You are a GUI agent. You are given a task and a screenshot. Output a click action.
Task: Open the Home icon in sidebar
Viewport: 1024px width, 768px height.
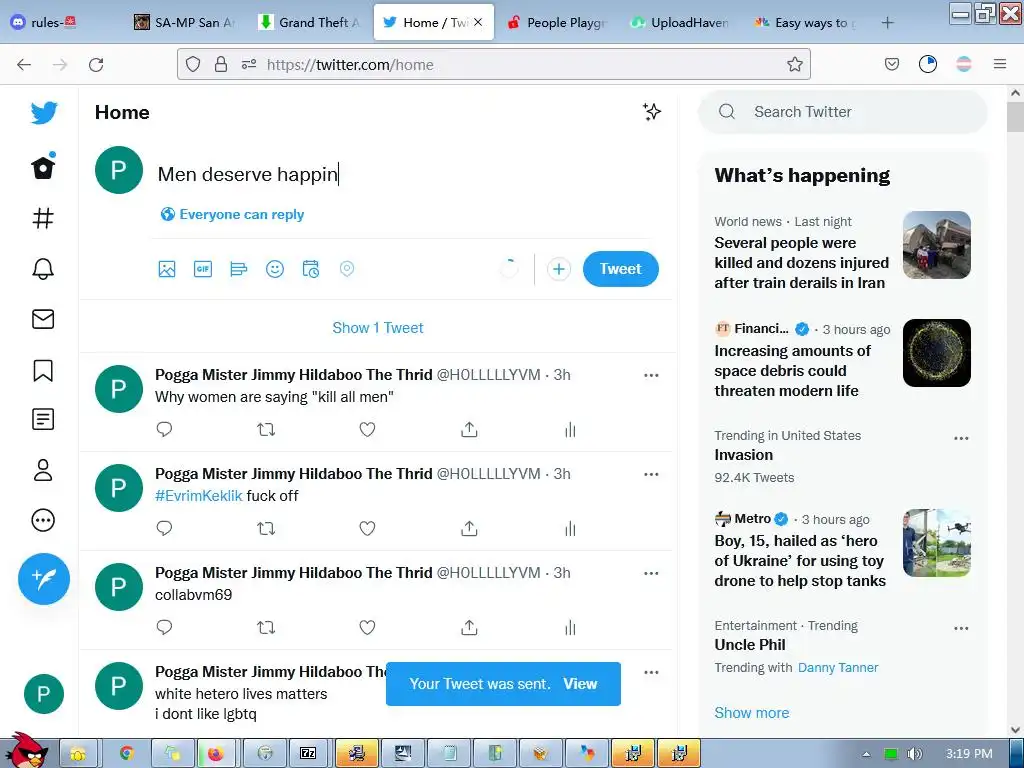coord(43,167)
